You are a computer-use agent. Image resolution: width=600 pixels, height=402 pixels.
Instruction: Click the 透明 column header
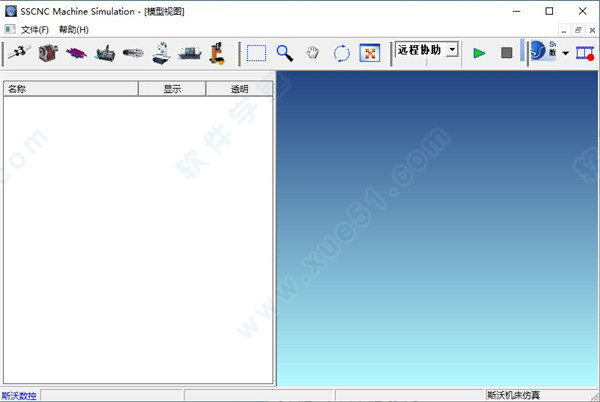239,89
